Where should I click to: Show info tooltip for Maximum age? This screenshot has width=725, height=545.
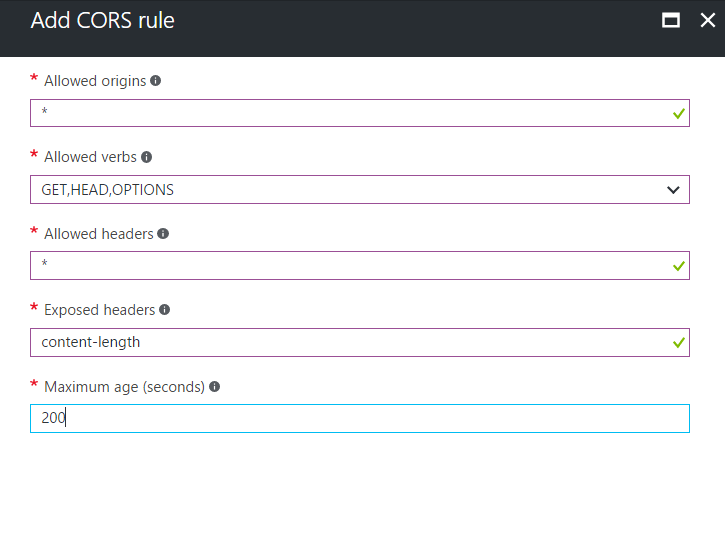(x=215, y=386)
